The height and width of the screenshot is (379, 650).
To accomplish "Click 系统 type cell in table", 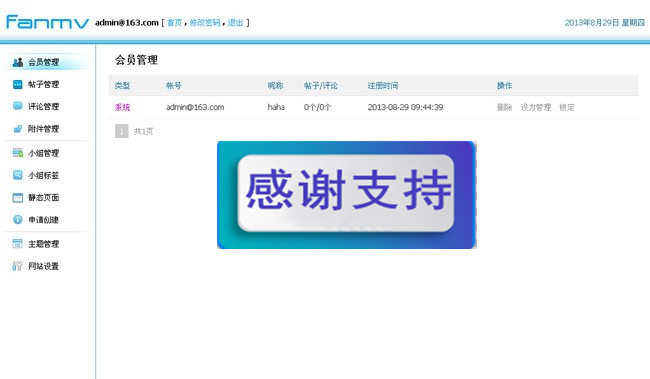I will [122, 107].
